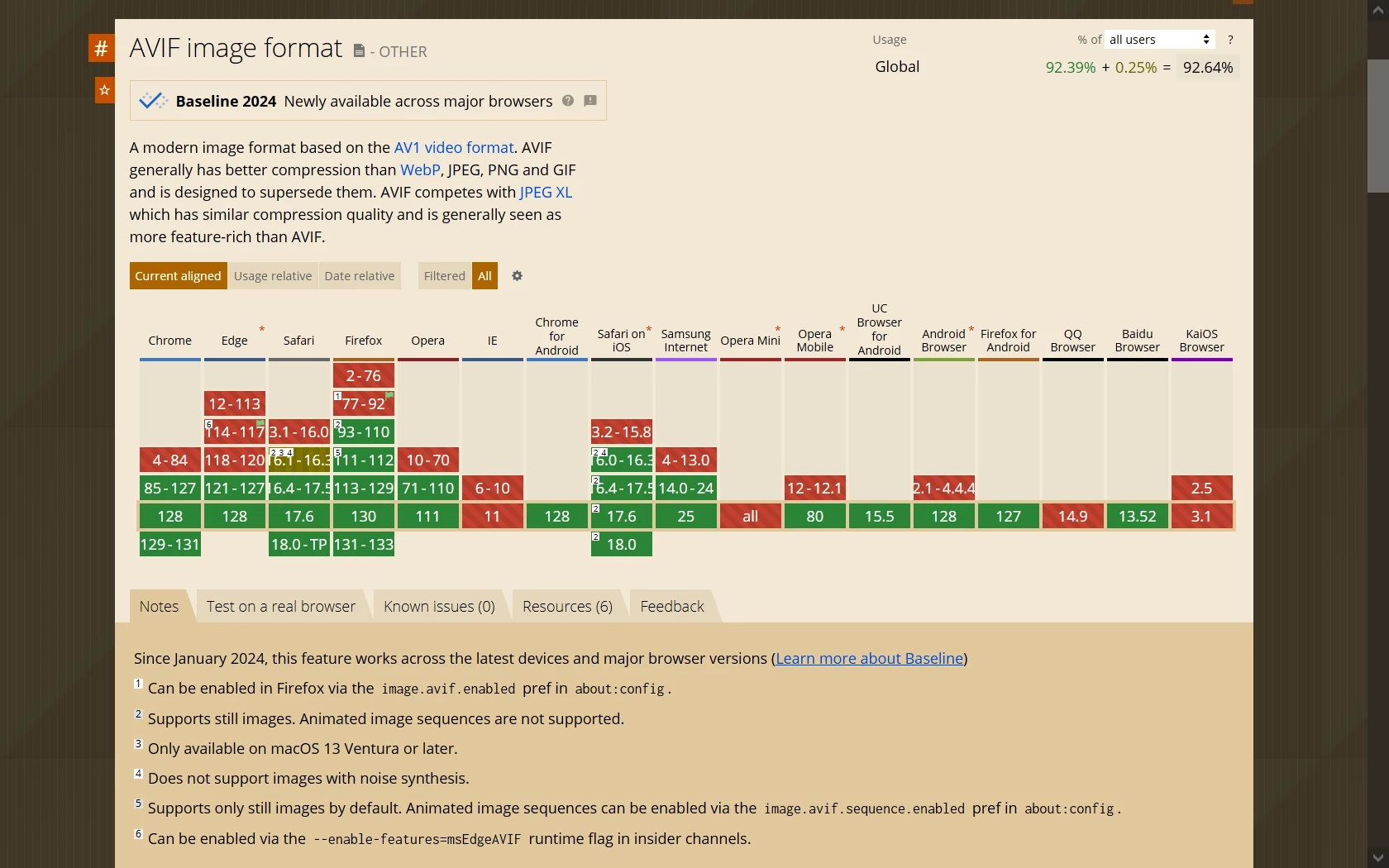Switch to Date relative view
The height and width of the screenshot is (868, 1389).
[x=360, y=276]
